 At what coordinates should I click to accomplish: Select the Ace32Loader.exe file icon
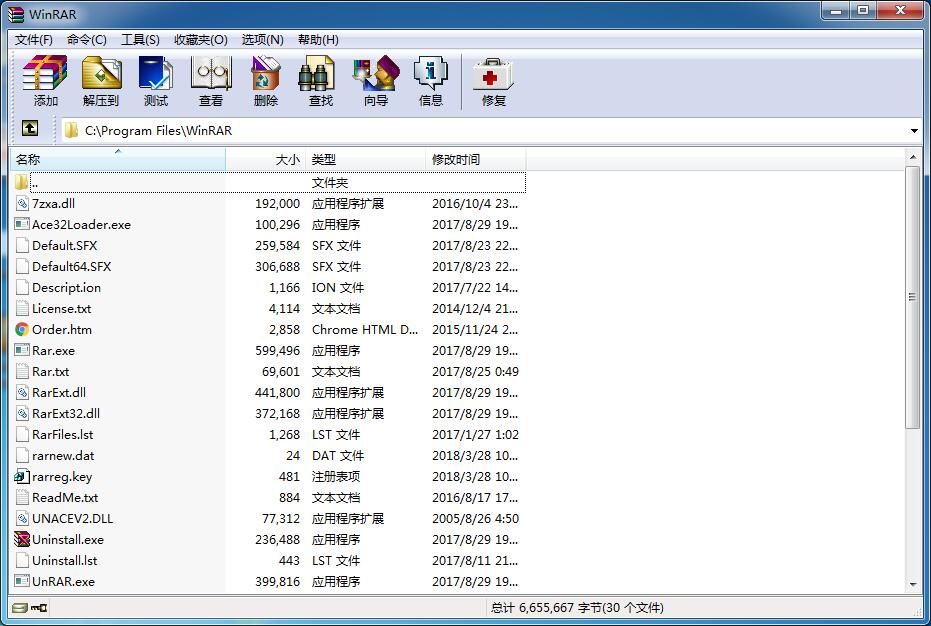point(22,225)
